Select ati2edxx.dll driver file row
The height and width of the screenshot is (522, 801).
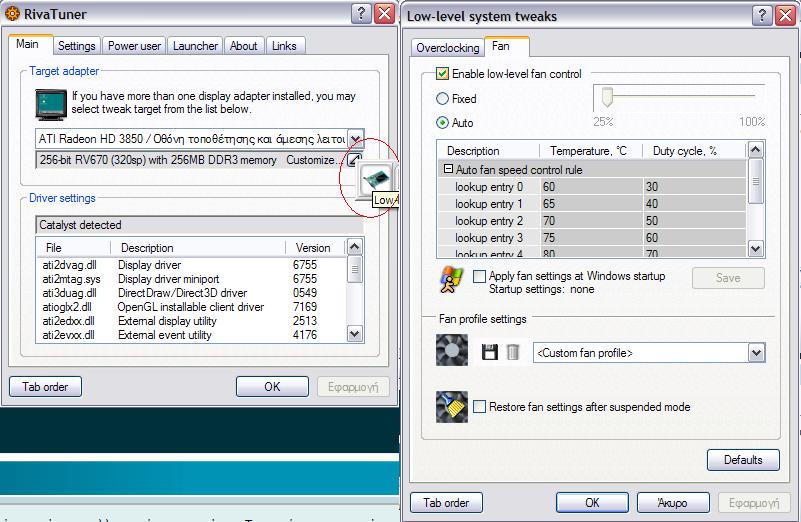click(68, 321)
